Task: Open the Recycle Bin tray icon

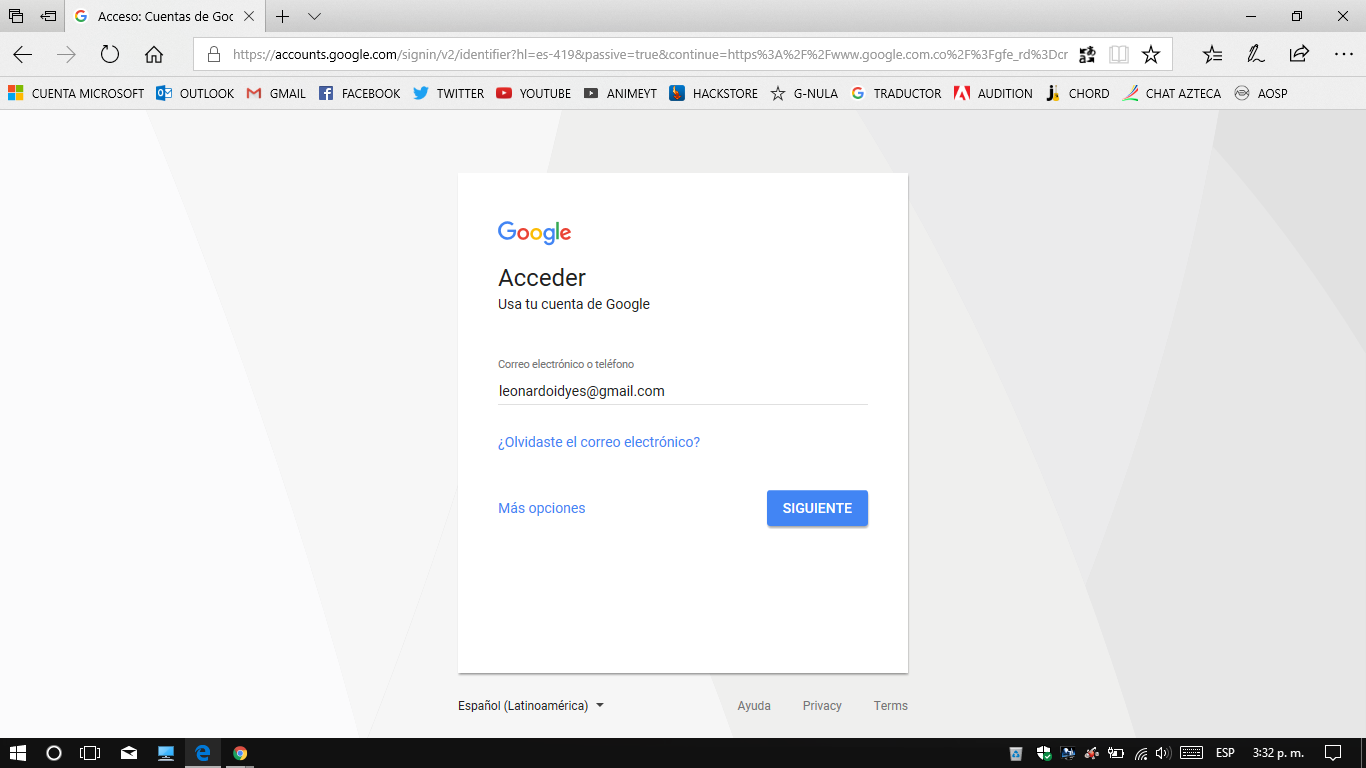Action: tap(1016, 753)
